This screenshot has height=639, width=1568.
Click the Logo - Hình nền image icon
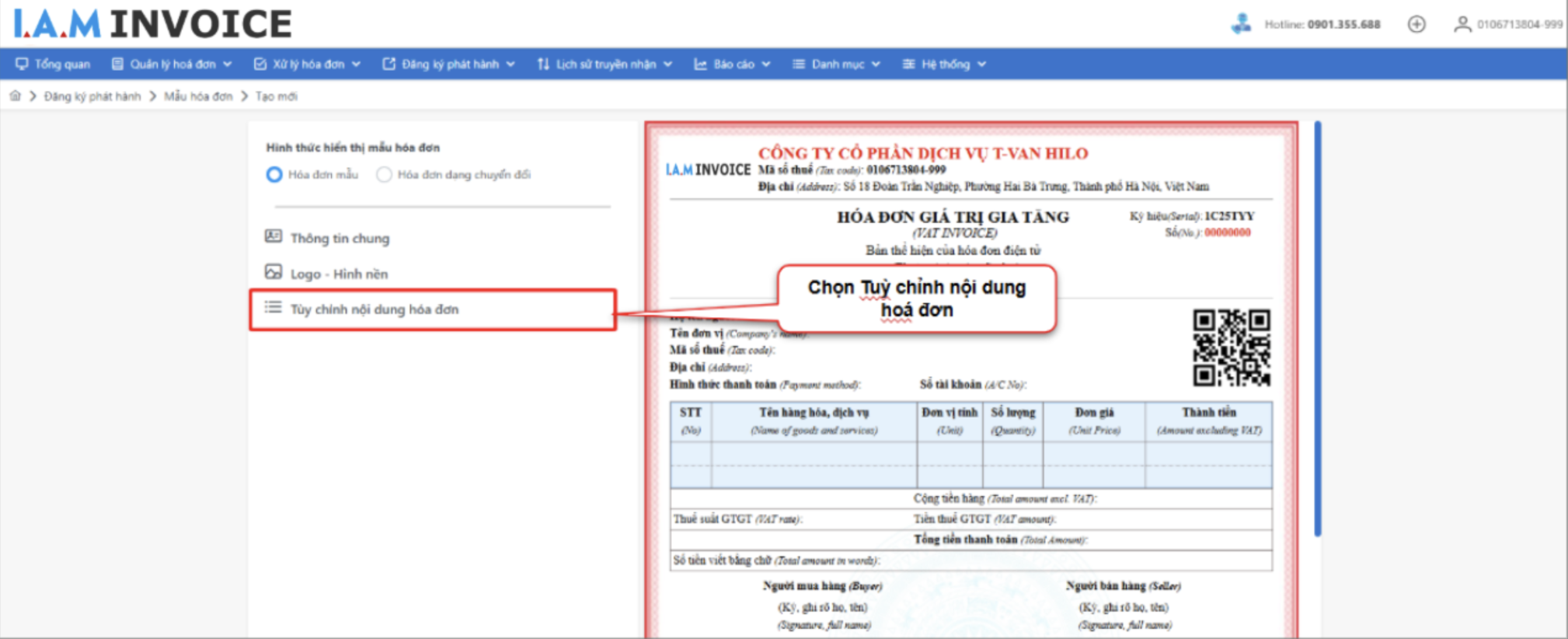(273, 272)
